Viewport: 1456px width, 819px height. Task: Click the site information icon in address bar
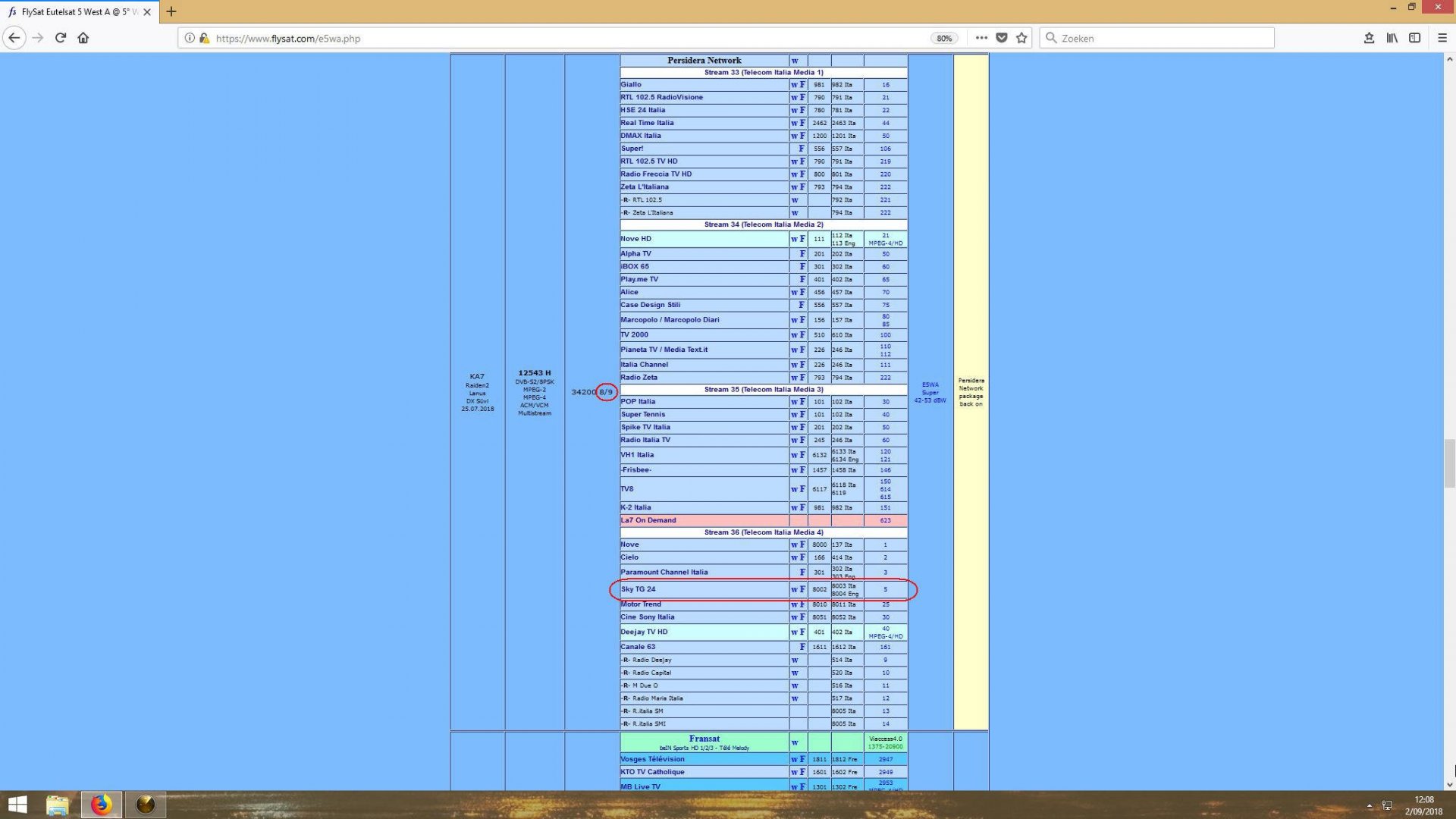click(x=189, y=38)
